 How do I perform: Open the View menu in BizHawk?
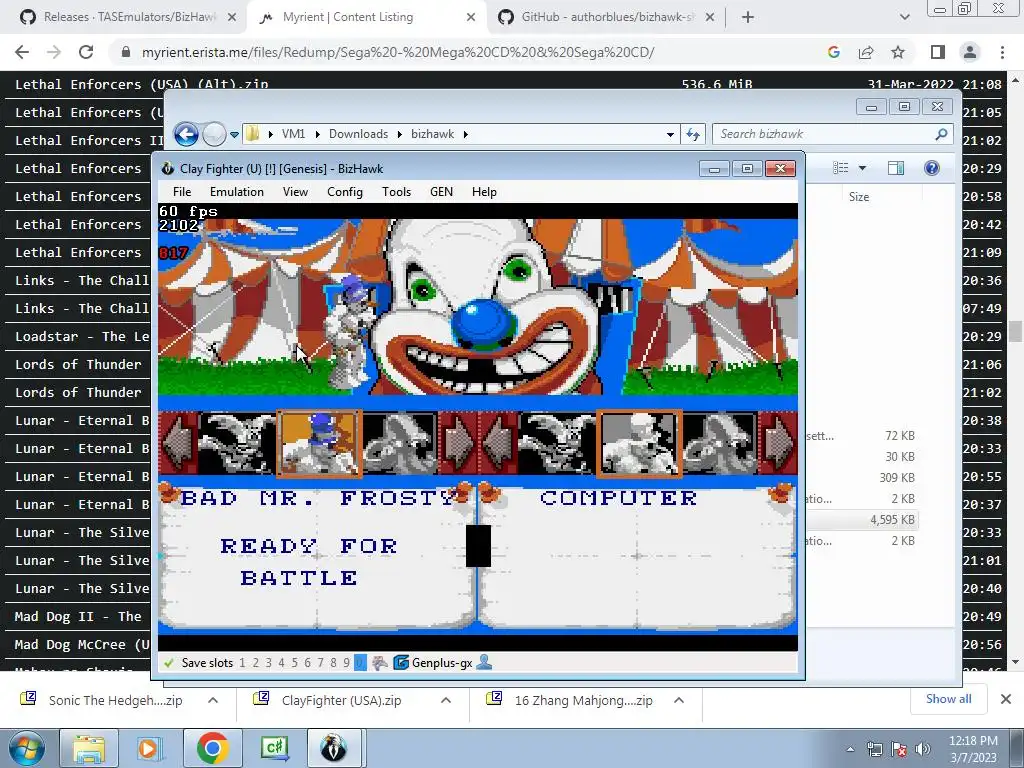295,191
